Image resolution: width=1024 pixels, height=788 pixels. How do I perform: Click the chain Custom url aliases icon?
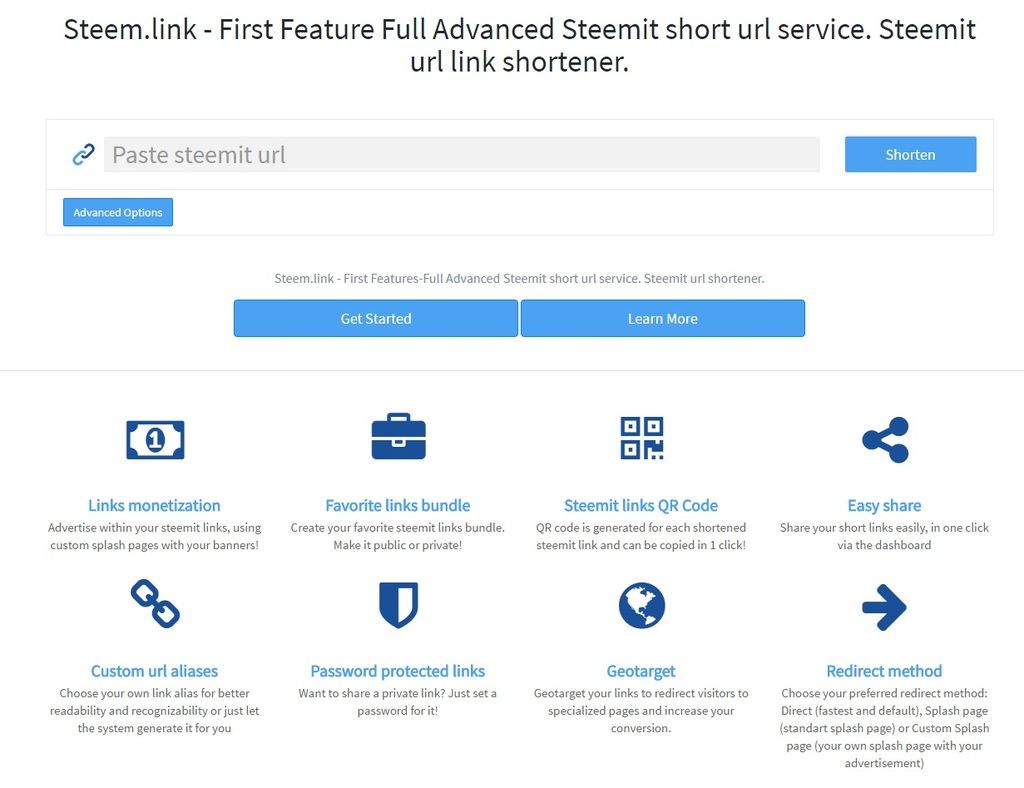tap(155, 604)
